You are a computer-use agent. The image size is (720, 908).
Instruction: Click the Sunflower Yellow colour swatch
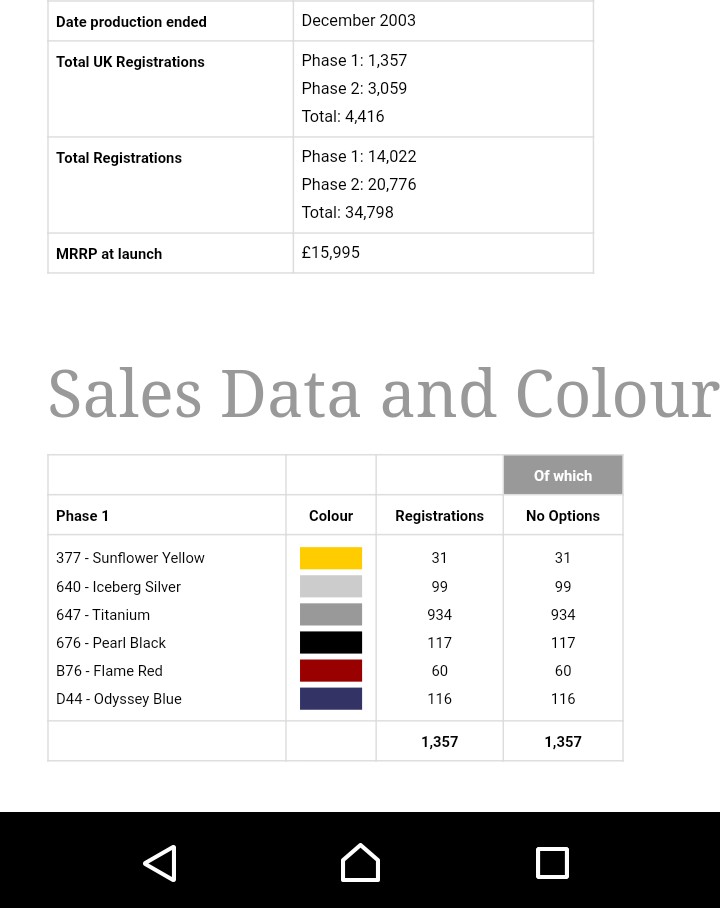pyautogui.click(x=331, y=558)
